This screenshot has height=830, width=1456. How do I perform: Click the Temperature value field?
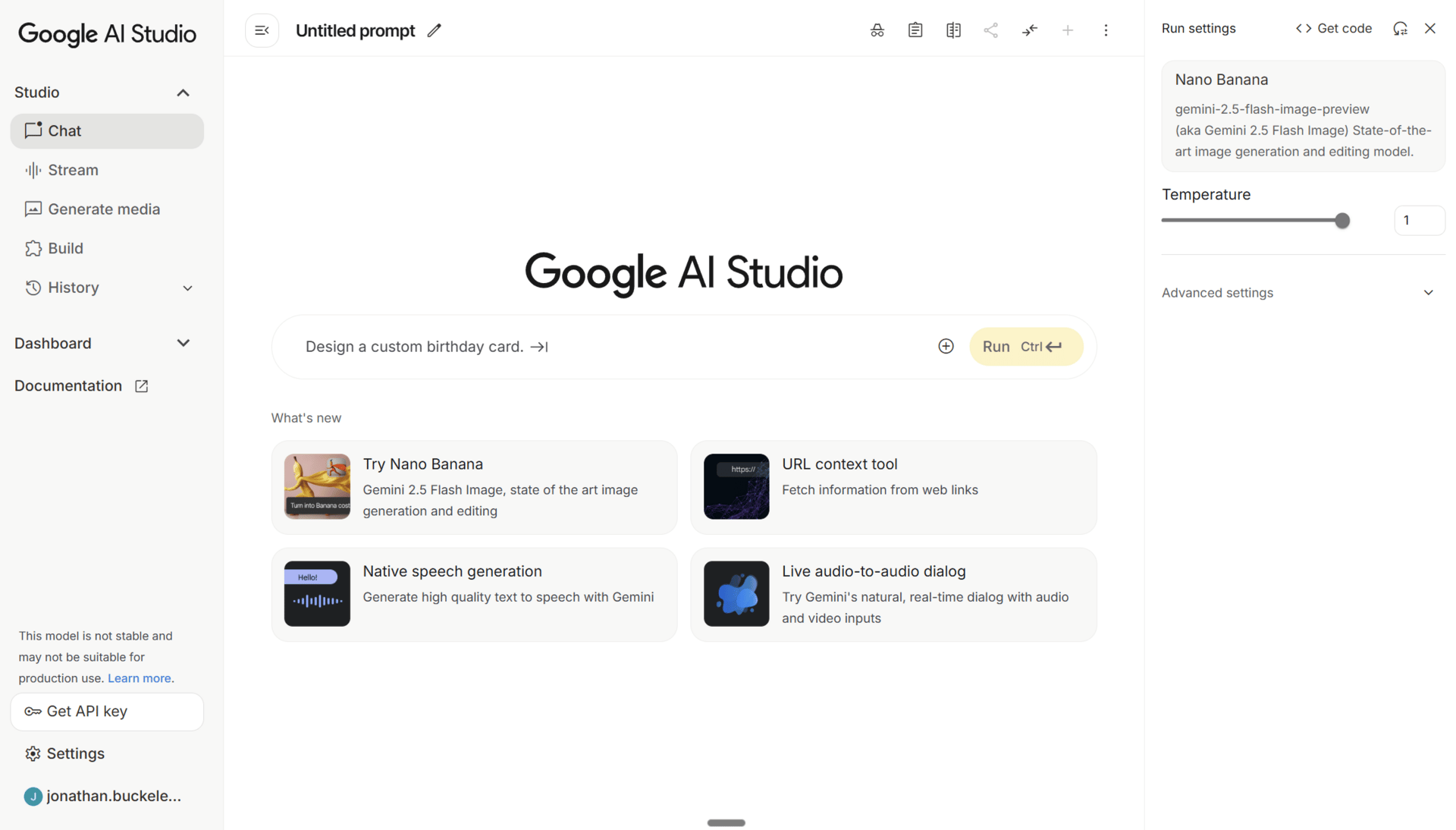click(1419, 221)
